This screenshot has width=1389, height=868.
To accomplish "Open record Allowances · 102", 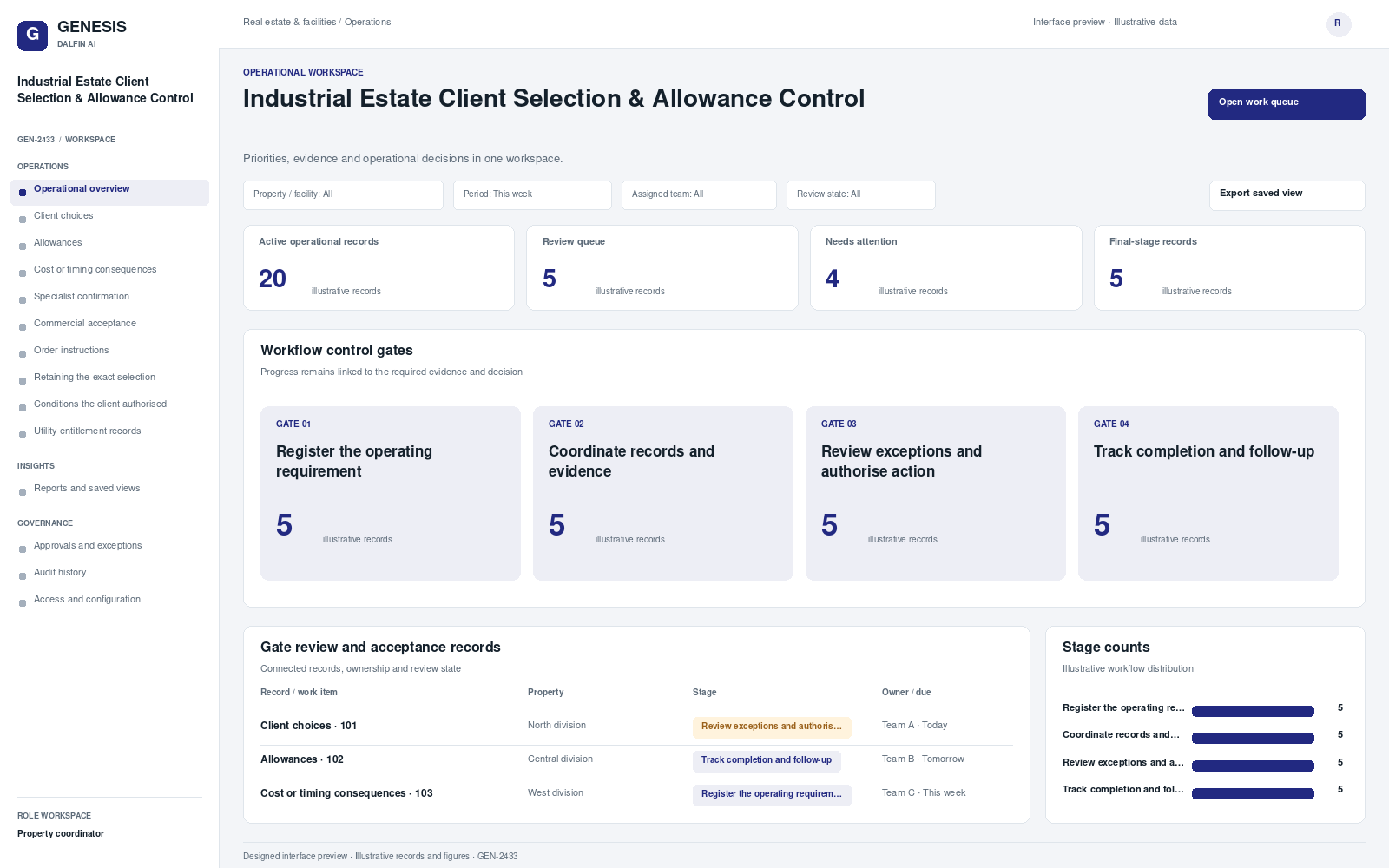I will 302,759.
